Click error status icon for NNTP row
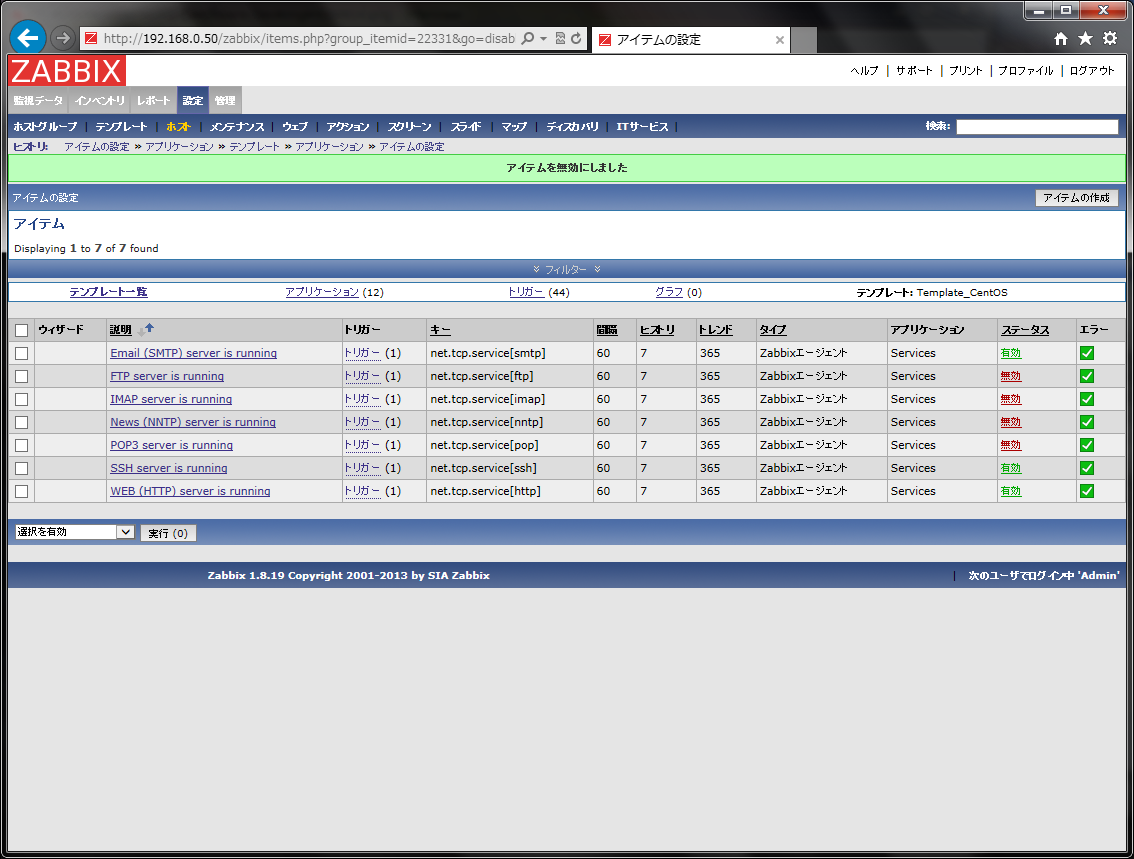The image size is (1134, 859). click(x=1086, y=422)
